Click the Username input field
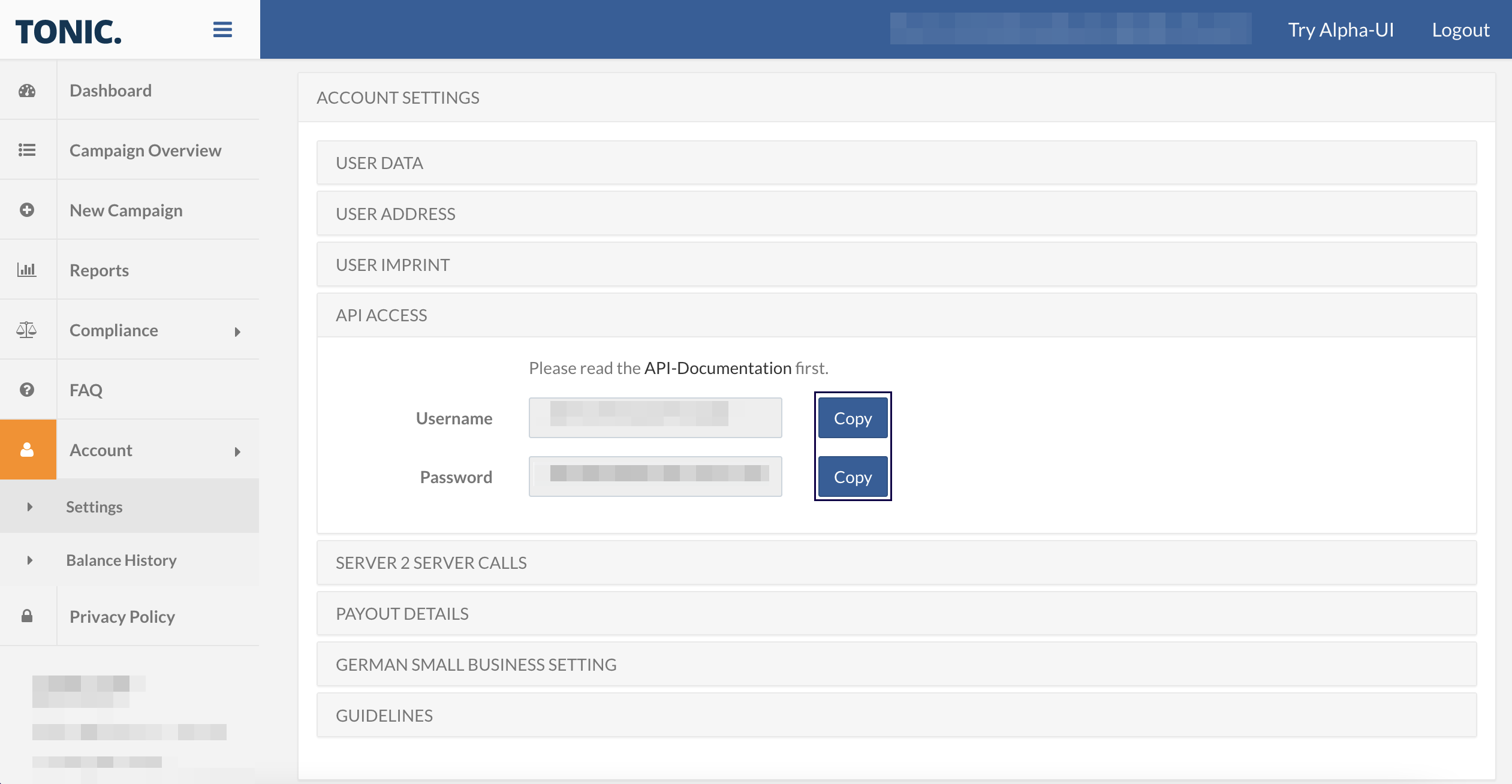 [x=655, y=418]
